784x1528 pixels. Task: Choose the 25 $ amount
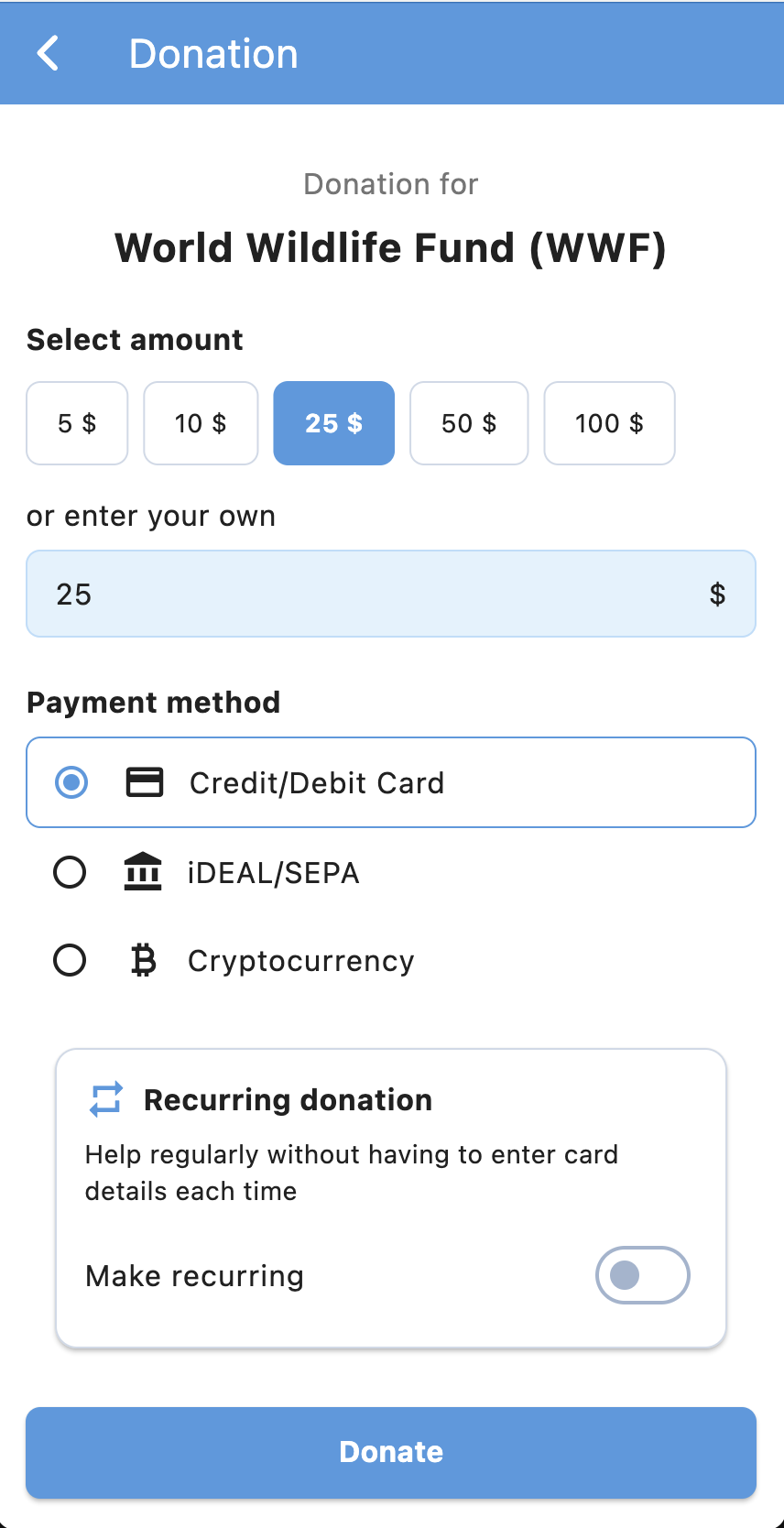[334, 423]
